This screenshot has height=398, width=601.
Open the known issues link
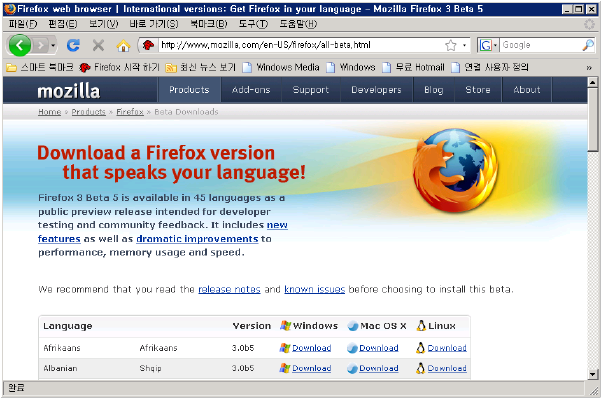coord(315,289)
